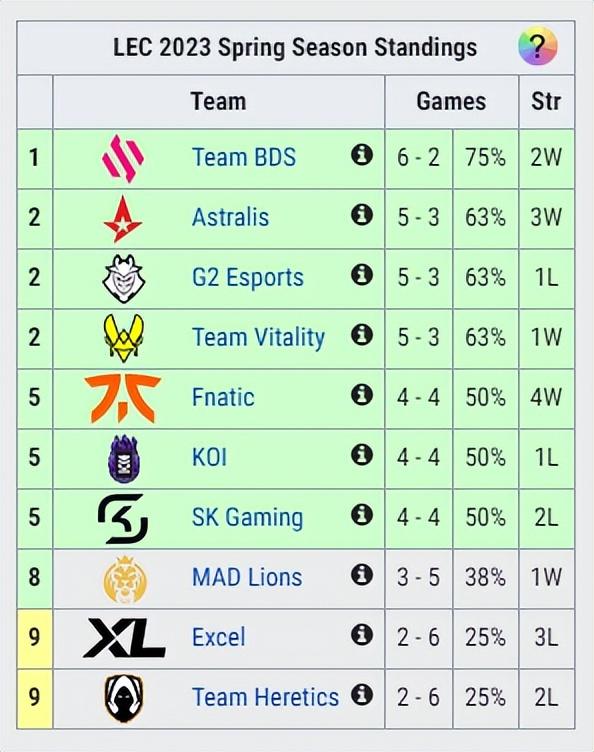
Task: Open the info icon beside Team BDS
Action: pyautogui.click(x=362, y=155)
